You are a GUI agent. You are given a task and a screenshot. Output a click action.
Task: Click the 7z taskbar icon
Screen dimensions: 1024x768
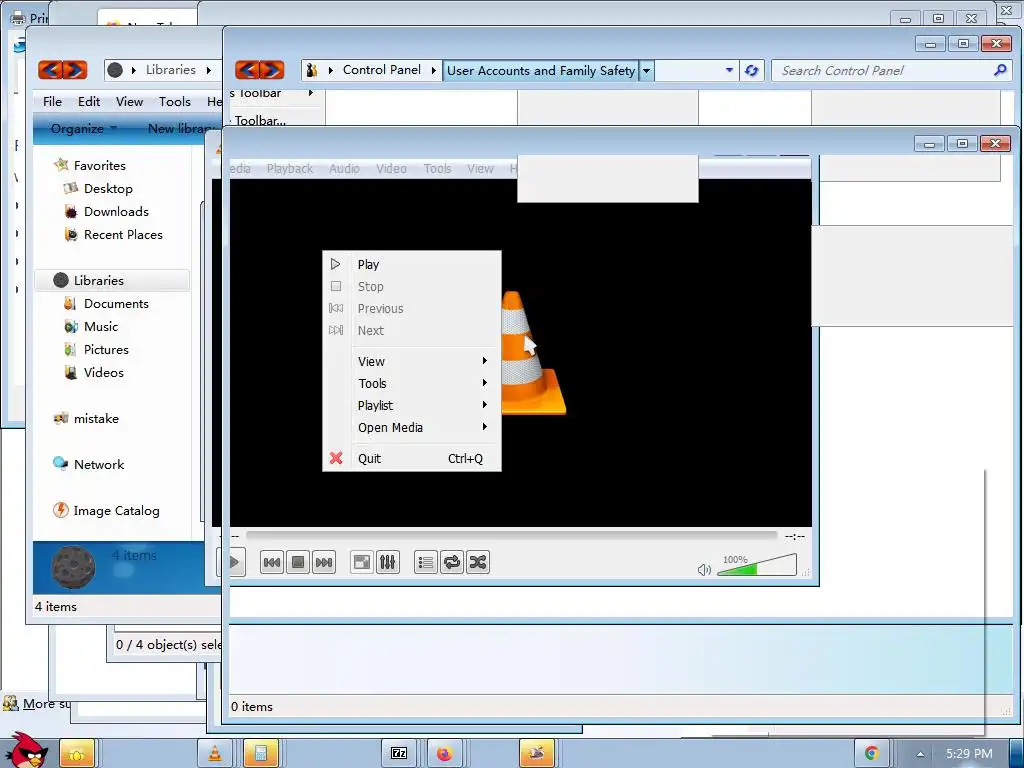pyautogui.click(x=399, y=754)
